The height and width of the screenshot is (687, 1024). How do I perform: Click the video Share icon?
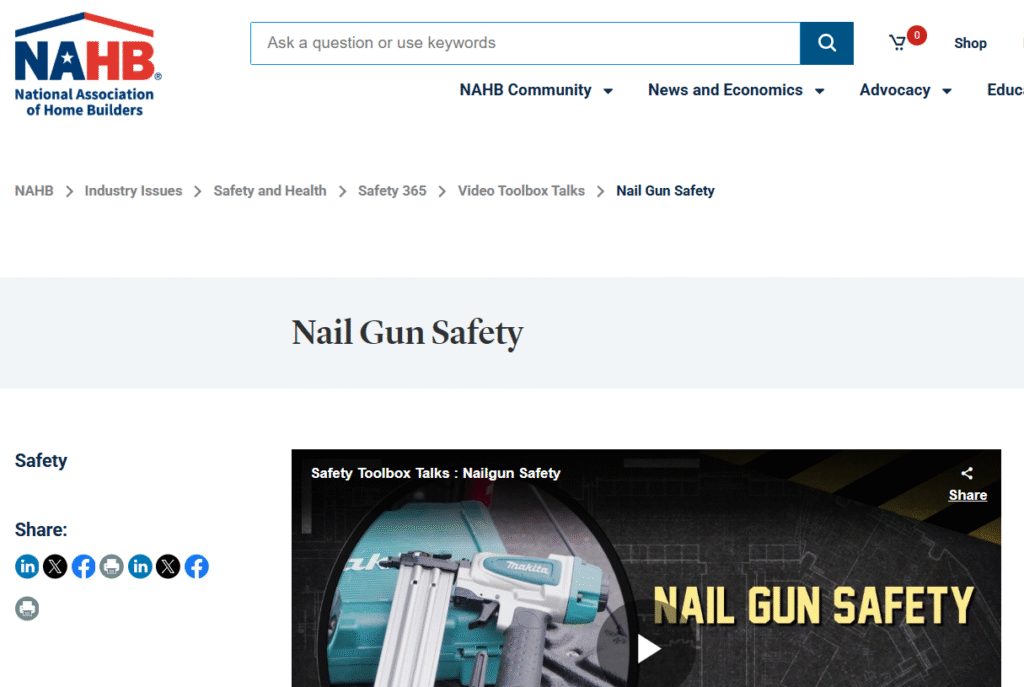click(x=967, y=484)
